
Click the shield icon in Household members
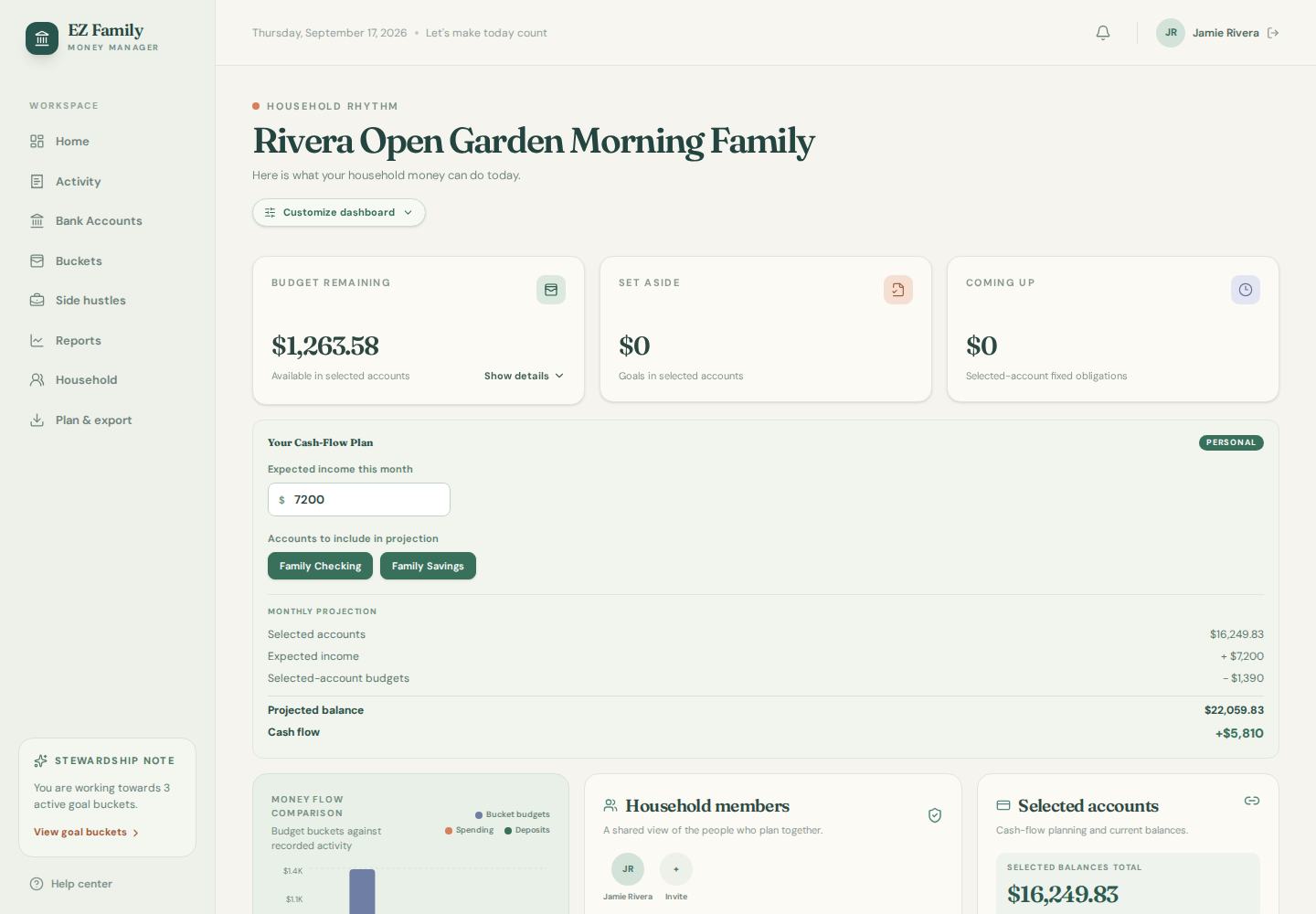coord(935,815)
